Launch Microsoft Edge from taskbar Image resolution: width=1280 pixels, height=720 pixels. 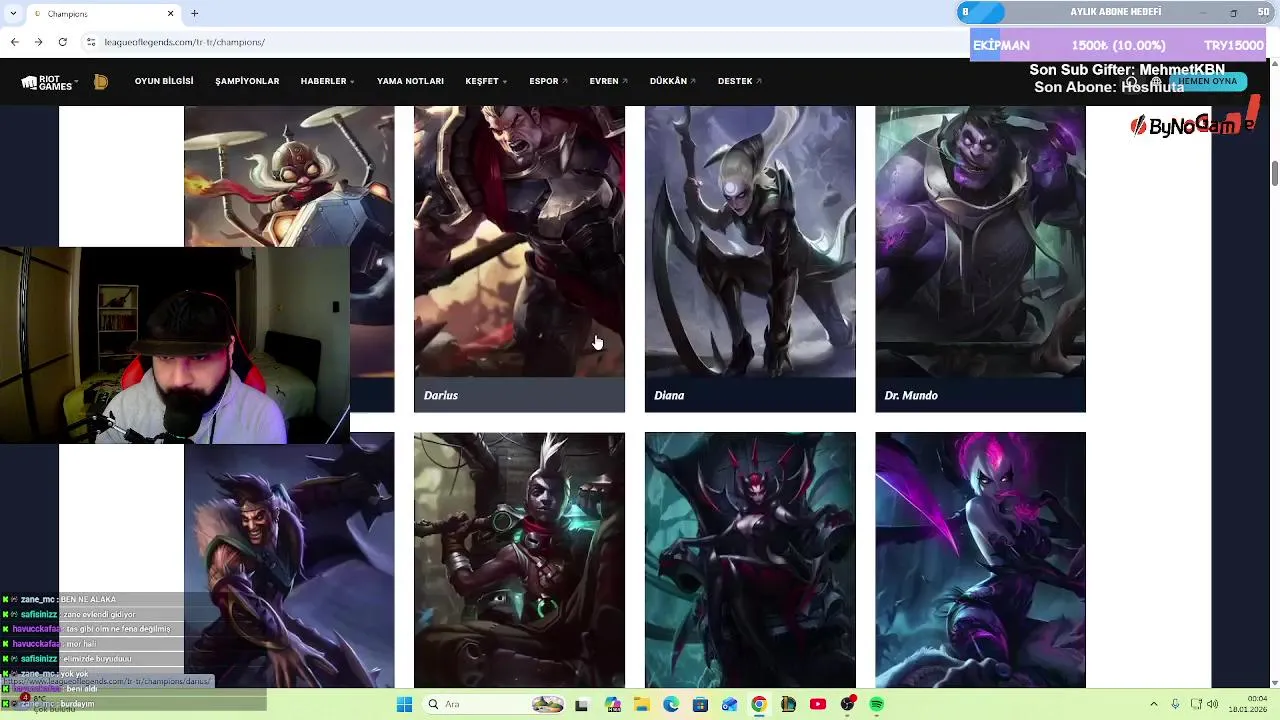671,705
